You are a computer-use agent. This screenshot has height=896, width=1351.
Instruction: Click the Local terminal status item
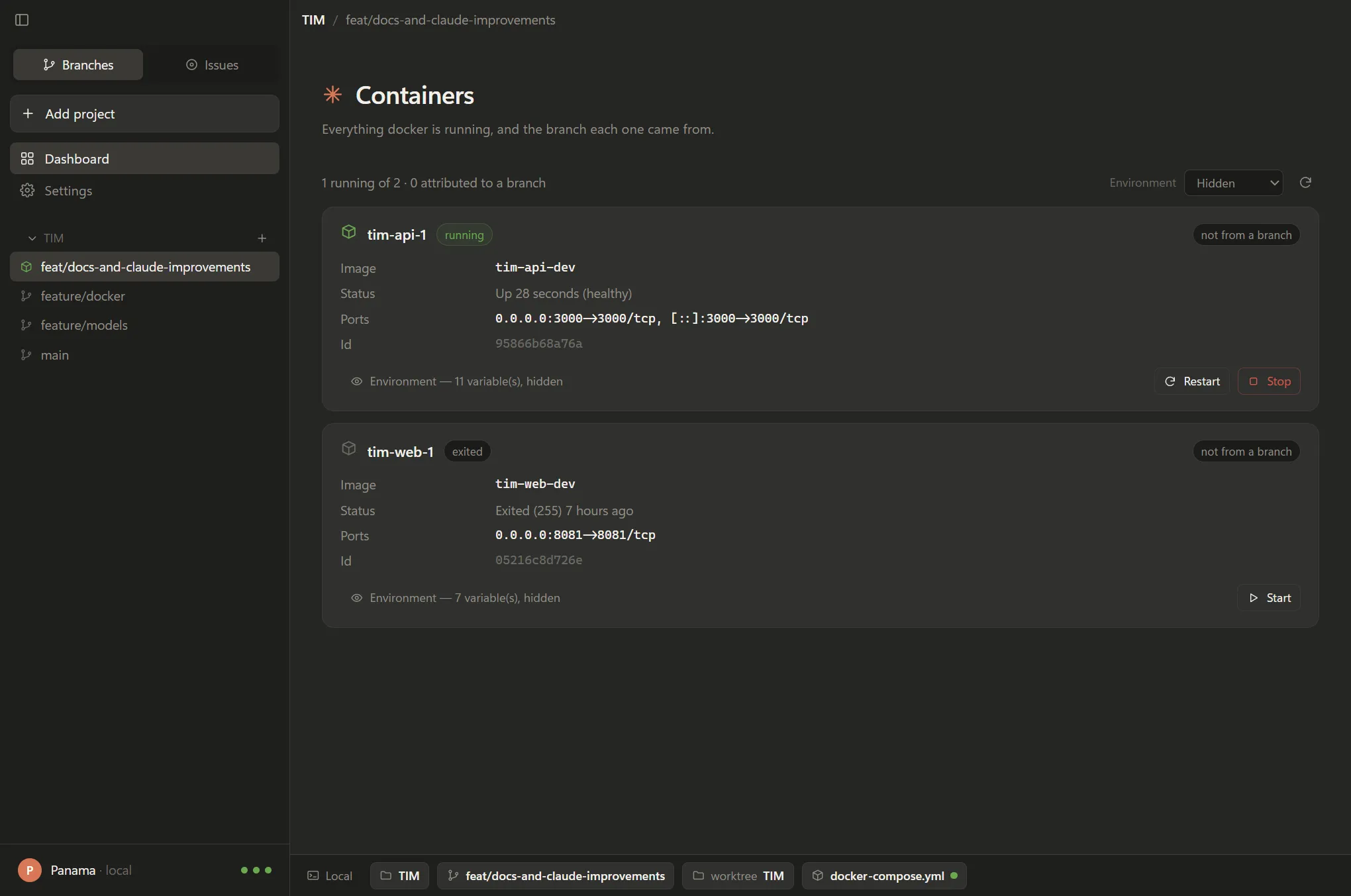[330, 876]
